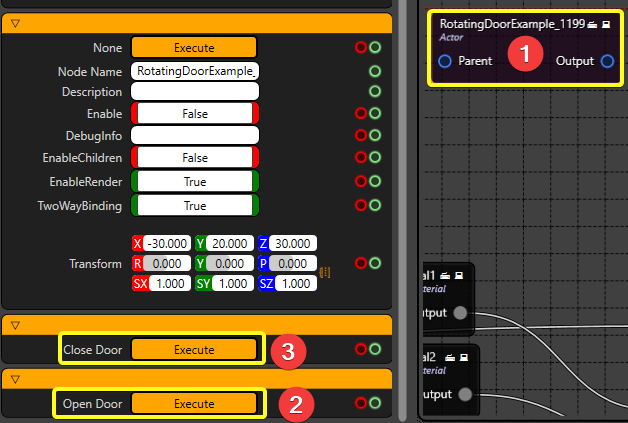Click the green pin beside Close Door
Viewport: 628px width, 423px height.
375,350
